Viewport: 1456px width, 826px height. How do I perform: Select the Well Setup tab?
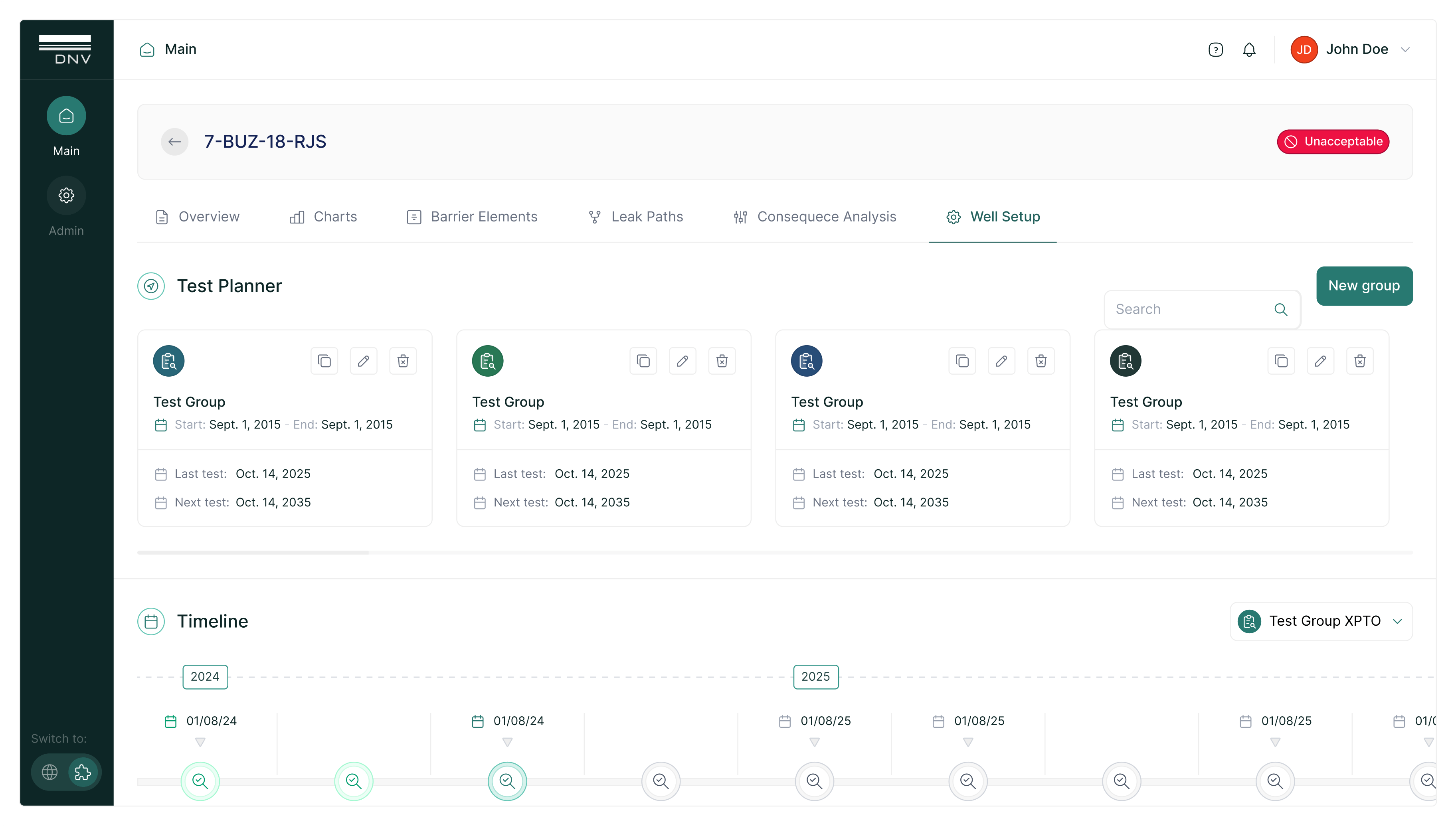(x=993, y=217)
